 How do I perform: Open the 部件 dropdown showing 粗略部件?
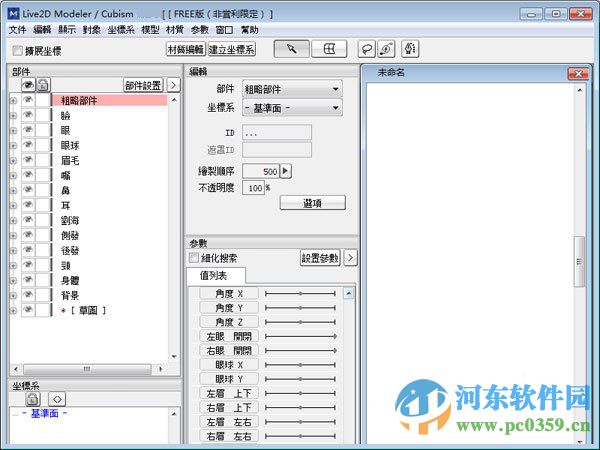(x=292, y=89)
